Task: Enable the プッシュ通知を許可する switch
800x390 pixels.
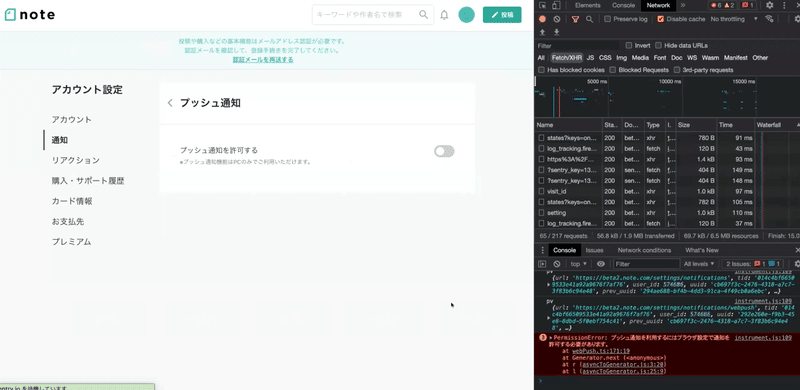Action: coord(444,151)
